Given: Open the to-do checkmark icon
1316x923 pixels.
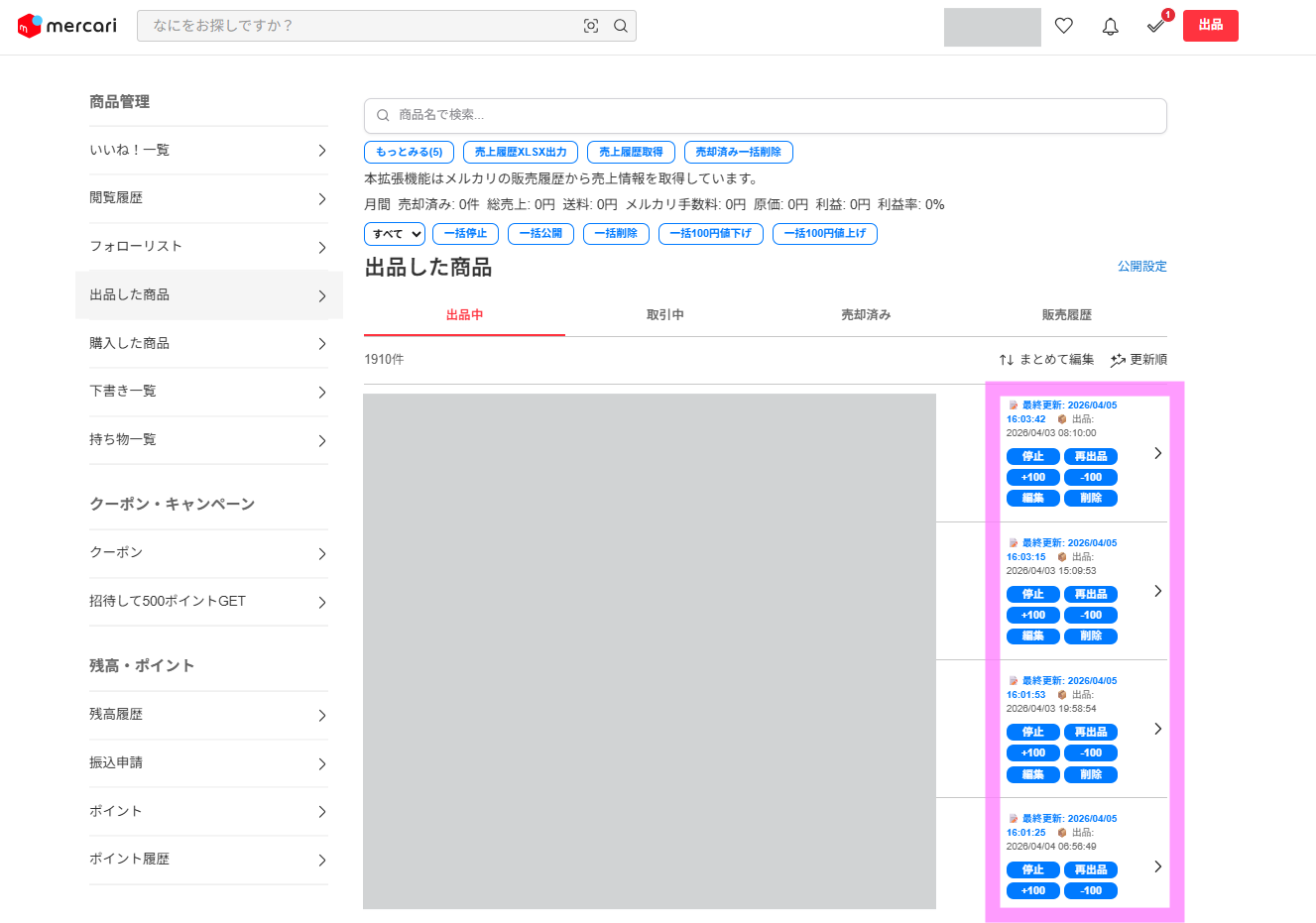Looking at the screenshot, I should [1156, 26].
